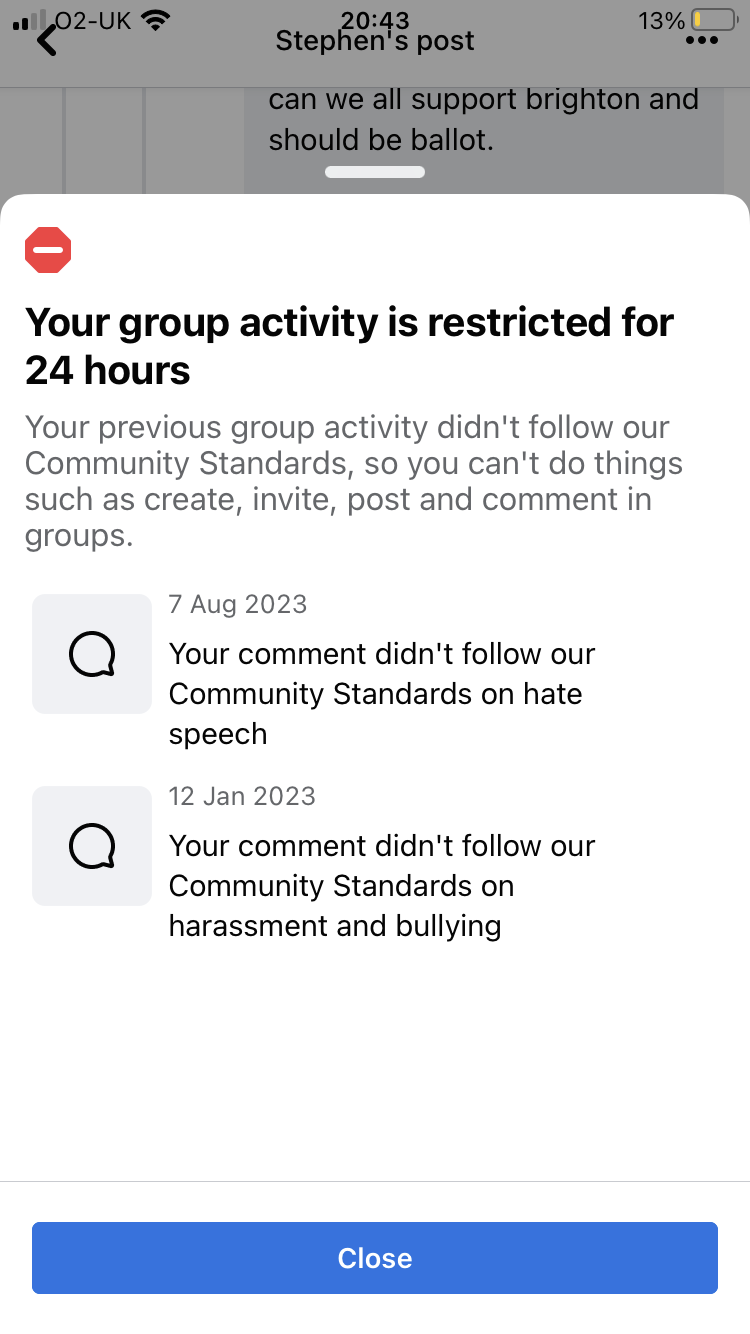This screenshot has width=750, height=1334.
Task: Tap the 20:43 clock in status bar
Action: [375, 19]
